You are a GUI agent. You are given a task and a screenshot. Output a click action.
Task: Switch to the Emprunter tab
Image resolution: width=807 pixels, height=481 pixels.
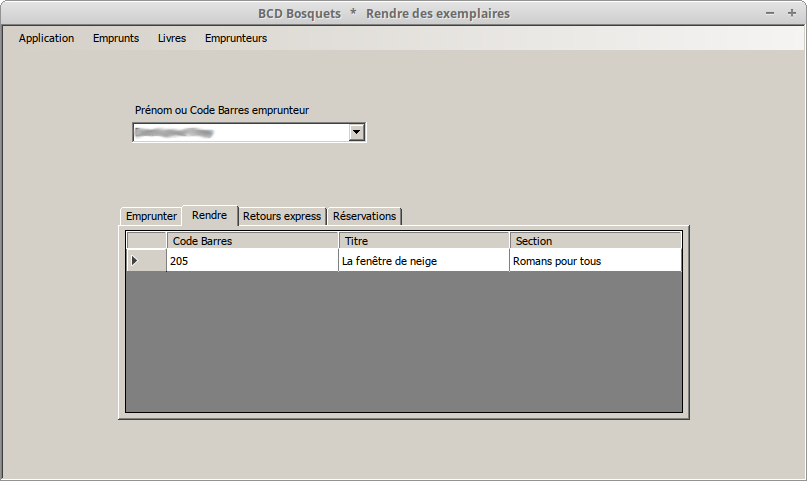pos(151,216)
